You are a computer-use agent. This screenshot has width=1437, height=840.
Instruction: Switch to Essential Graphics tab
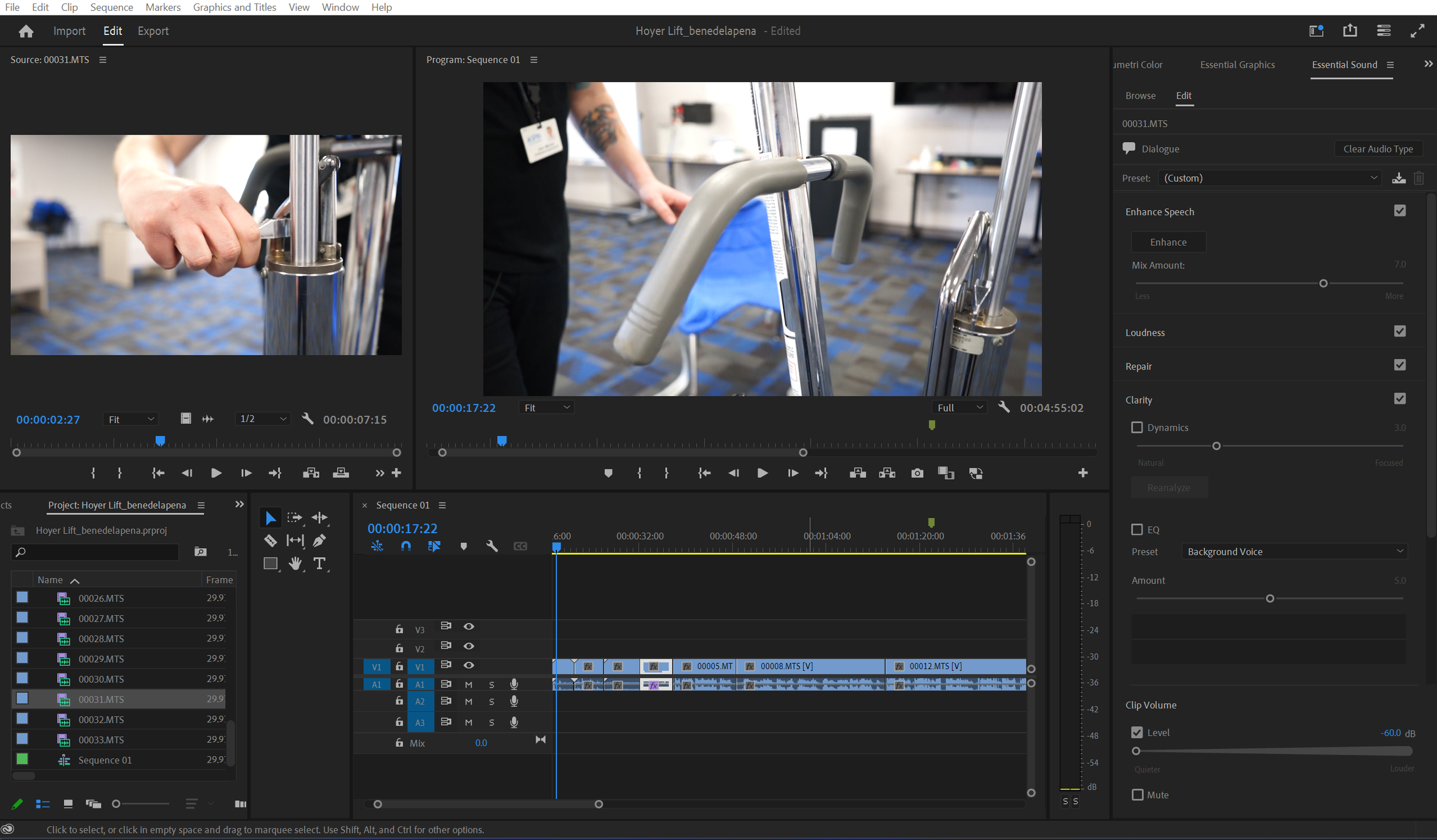(x=1237, y=65)
